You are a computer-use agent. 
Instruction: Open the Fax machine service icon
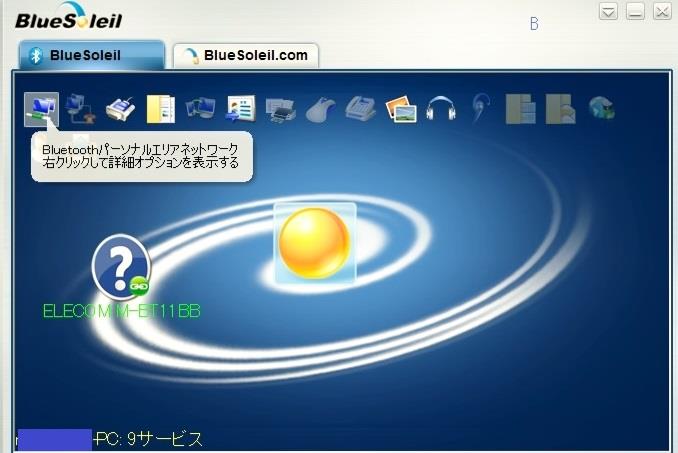360,109
